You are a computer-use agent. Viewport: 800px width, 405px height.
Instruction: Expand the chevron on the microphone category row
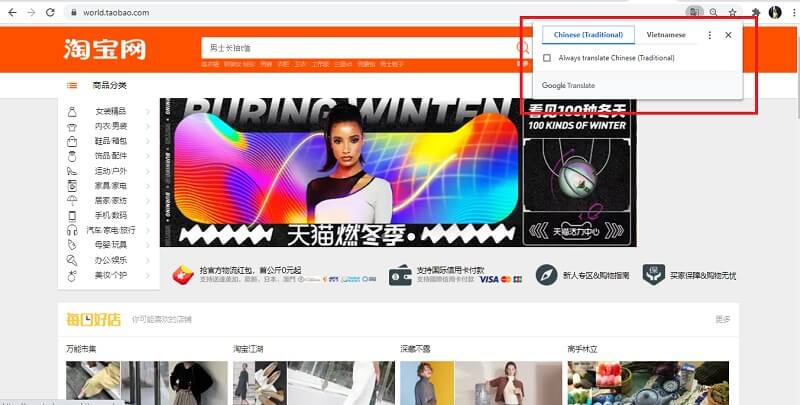[147, 261]
